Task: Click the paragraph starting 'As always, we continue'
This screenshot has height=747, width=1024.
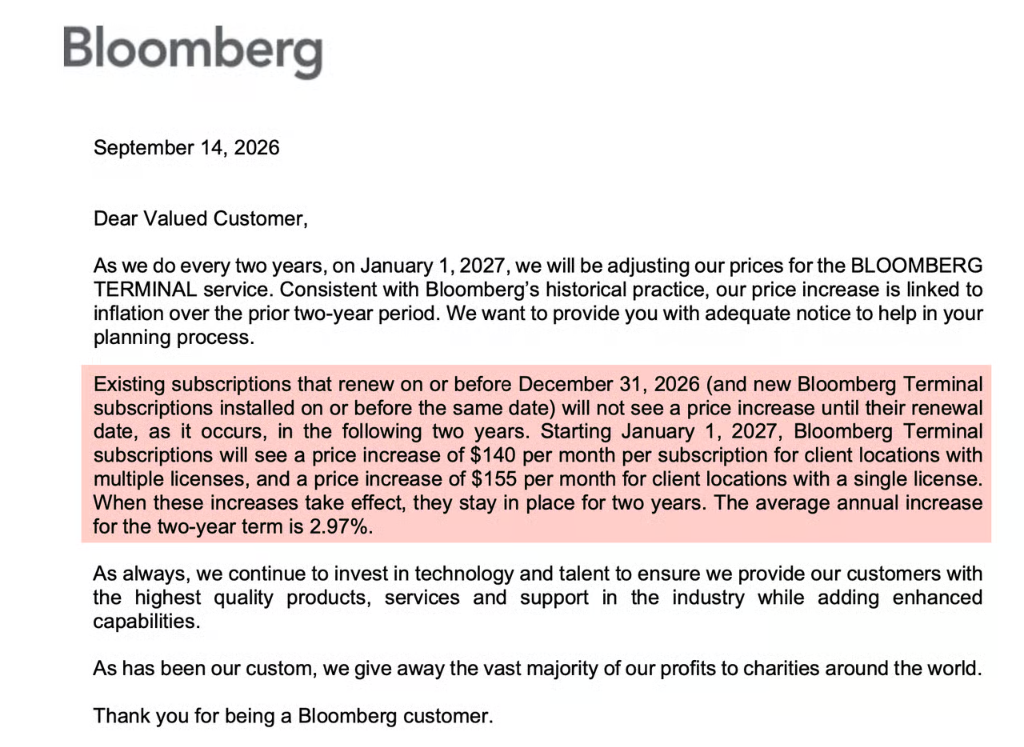Action: (x=537, y=597)
